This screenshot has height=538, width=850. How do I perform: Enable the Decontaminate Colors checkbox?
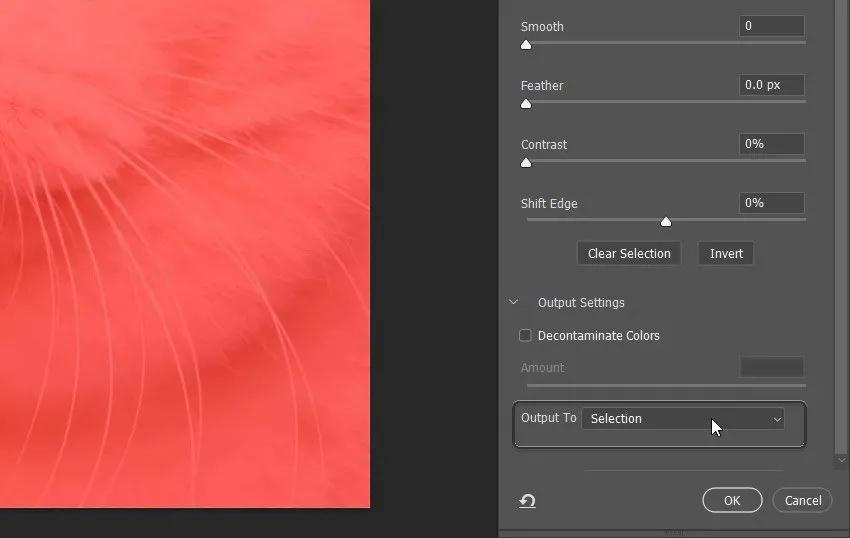point(525,335)
